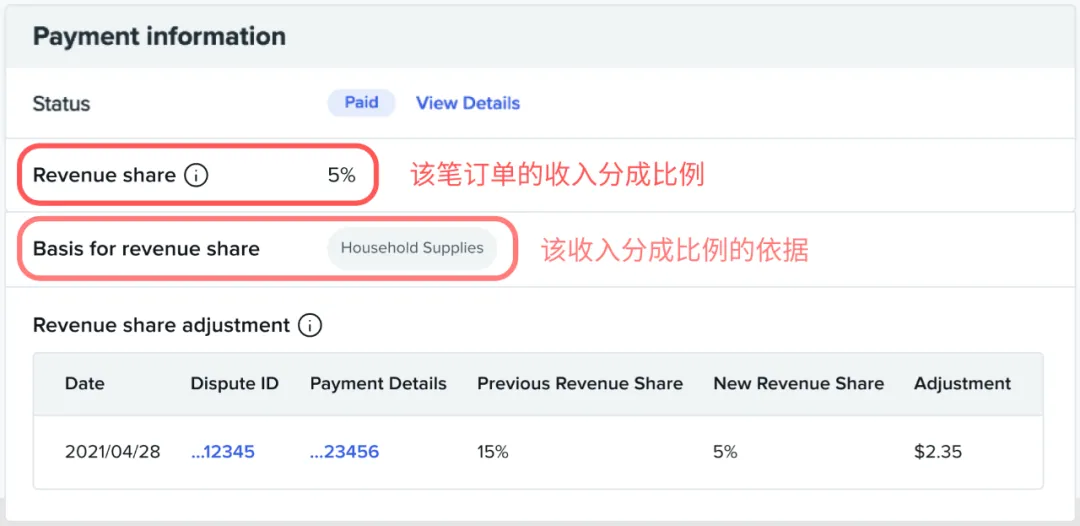Click the Revenue share adjustment label
This screenshot has width=1080, height=526.
pyautogui.click(x=161, y=325)
